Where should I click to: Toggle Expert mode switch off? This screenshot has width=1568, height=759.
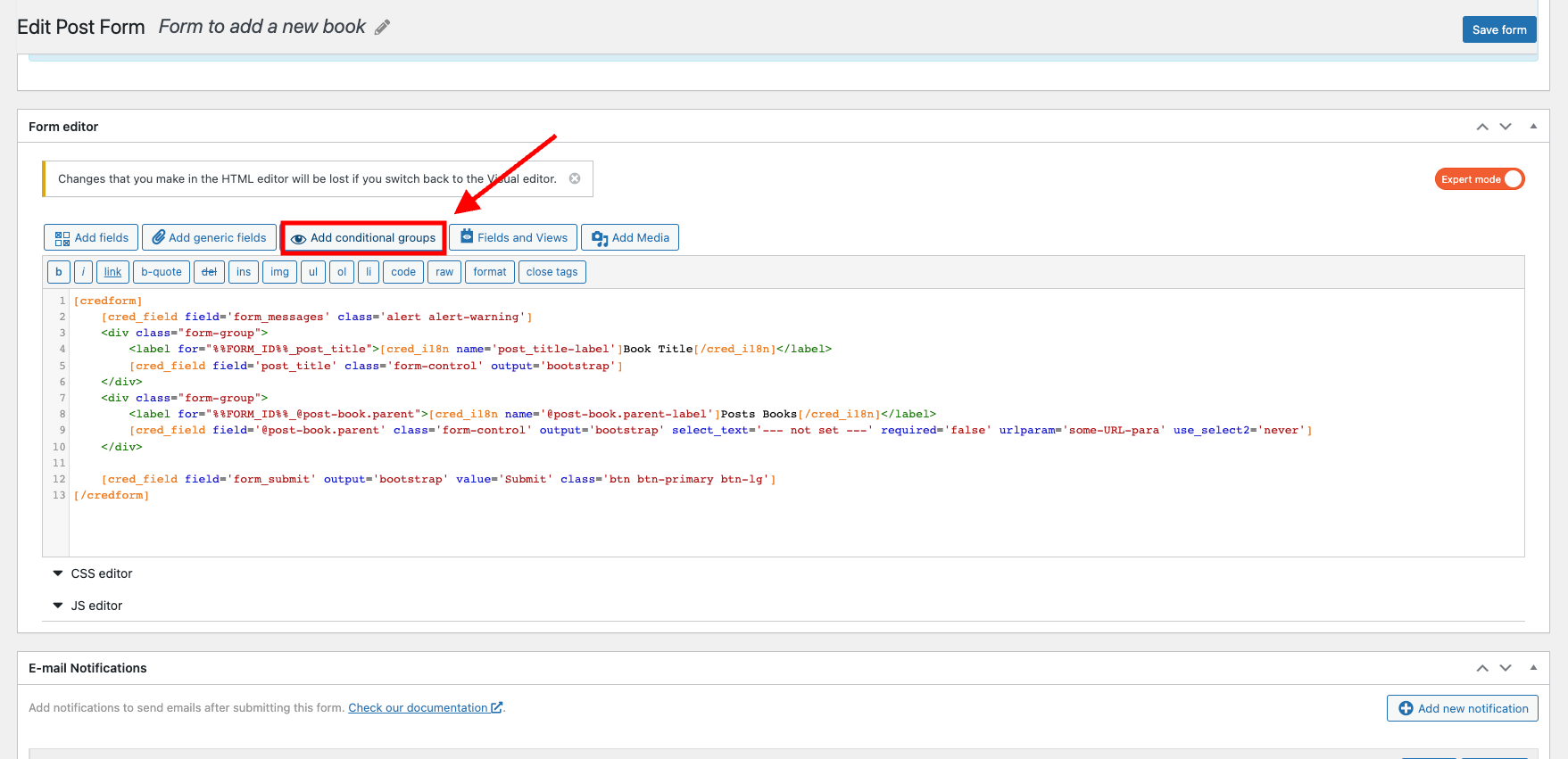coord(1479,179)
